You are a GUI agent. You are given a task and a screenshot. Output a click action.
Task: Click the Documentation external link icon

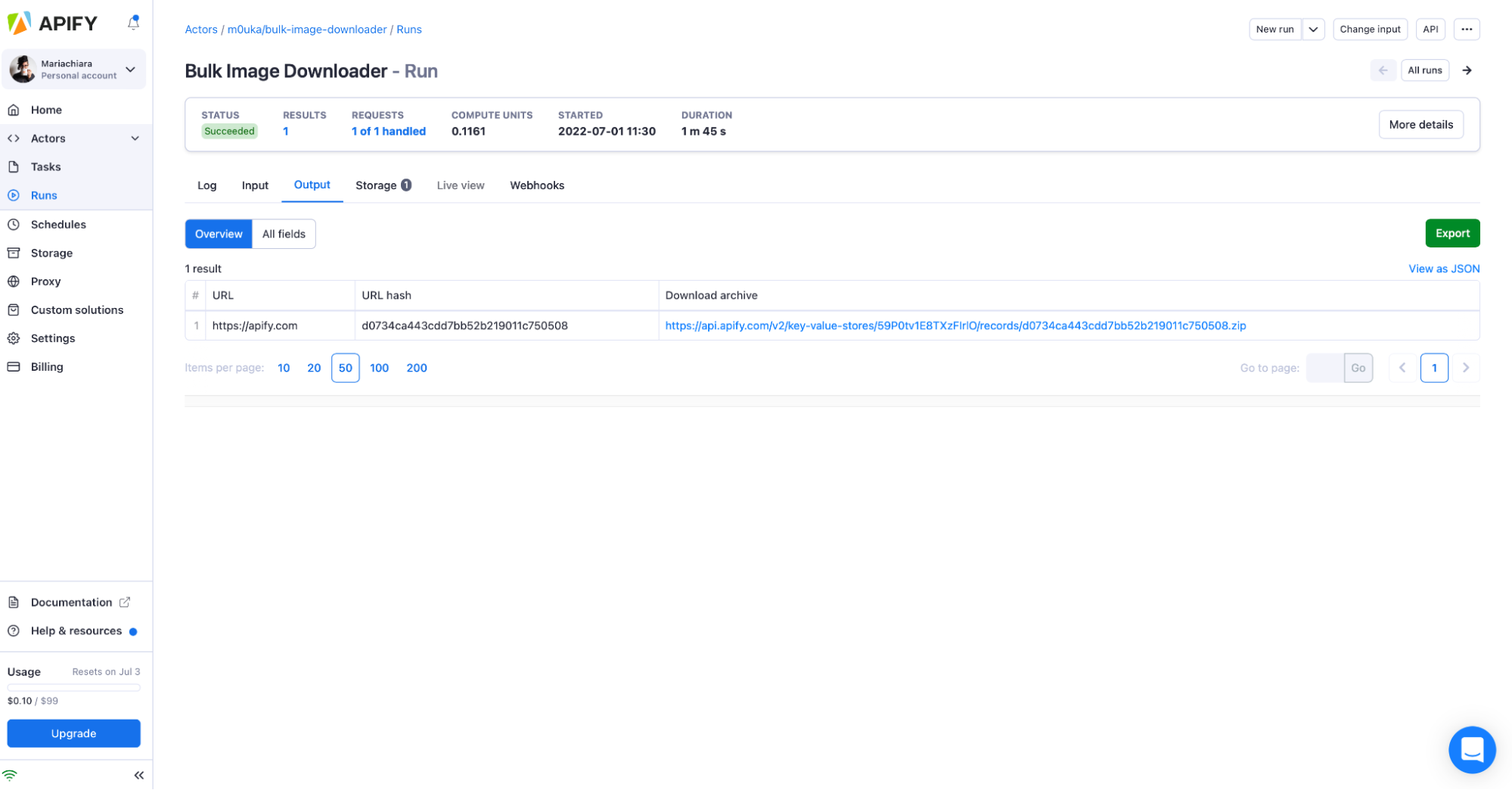[x=125, y=602]
